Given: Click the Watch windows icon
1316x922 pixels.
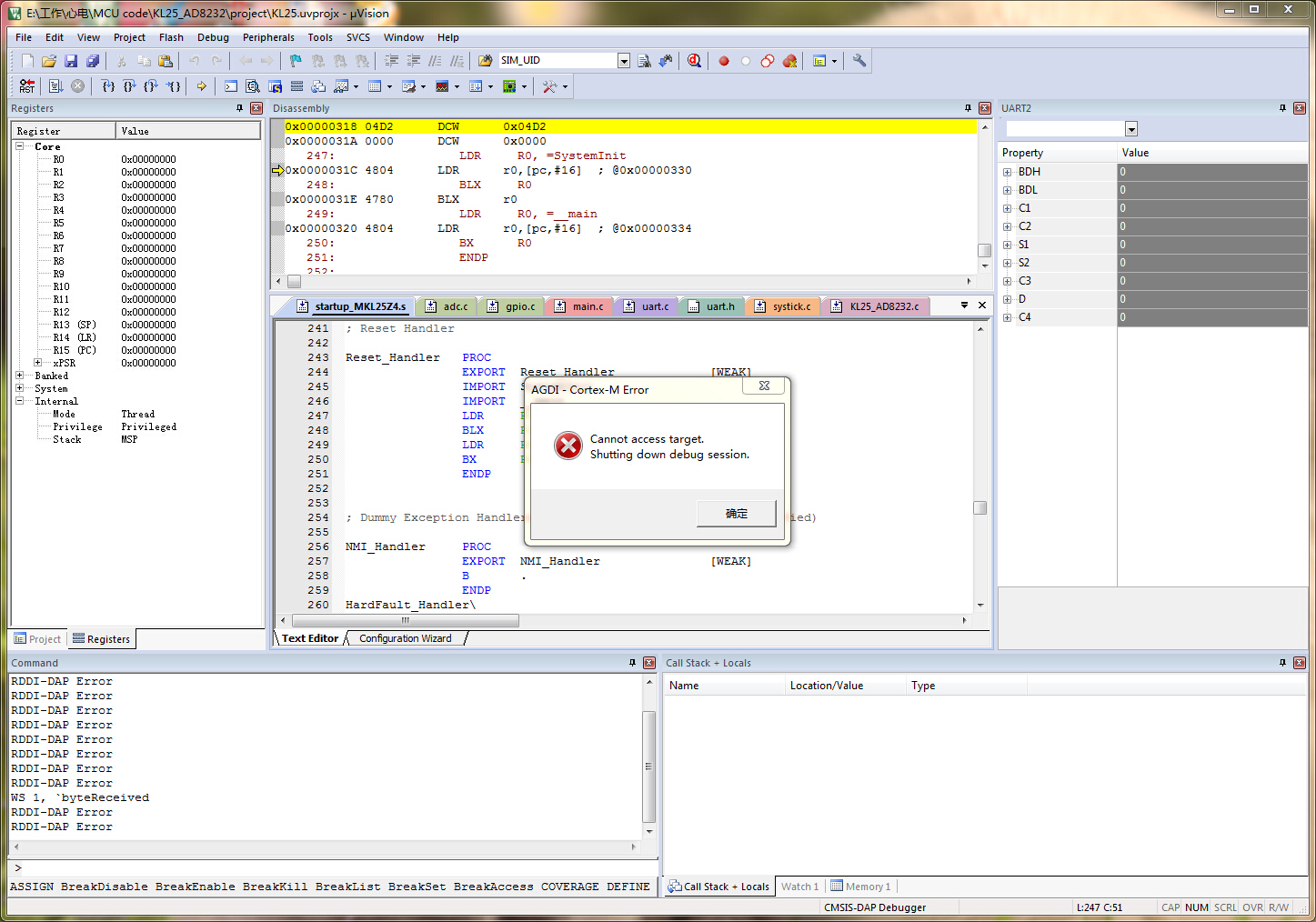Looking at the screenshot, I should (342, 86).
